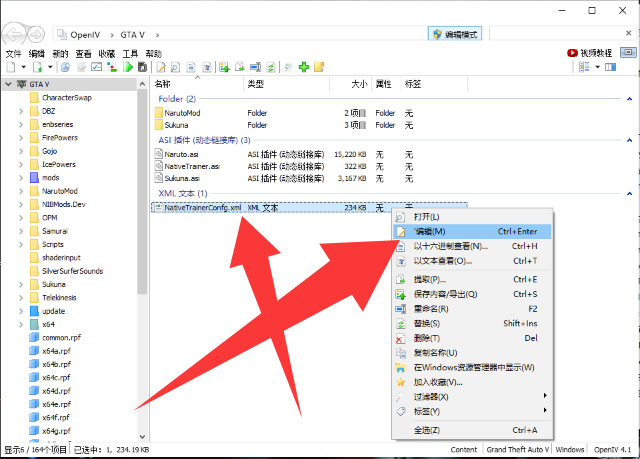Choose 加入收藏(V) in context menu
Viewport: 640px width, 459px height.
click(472, 382)
